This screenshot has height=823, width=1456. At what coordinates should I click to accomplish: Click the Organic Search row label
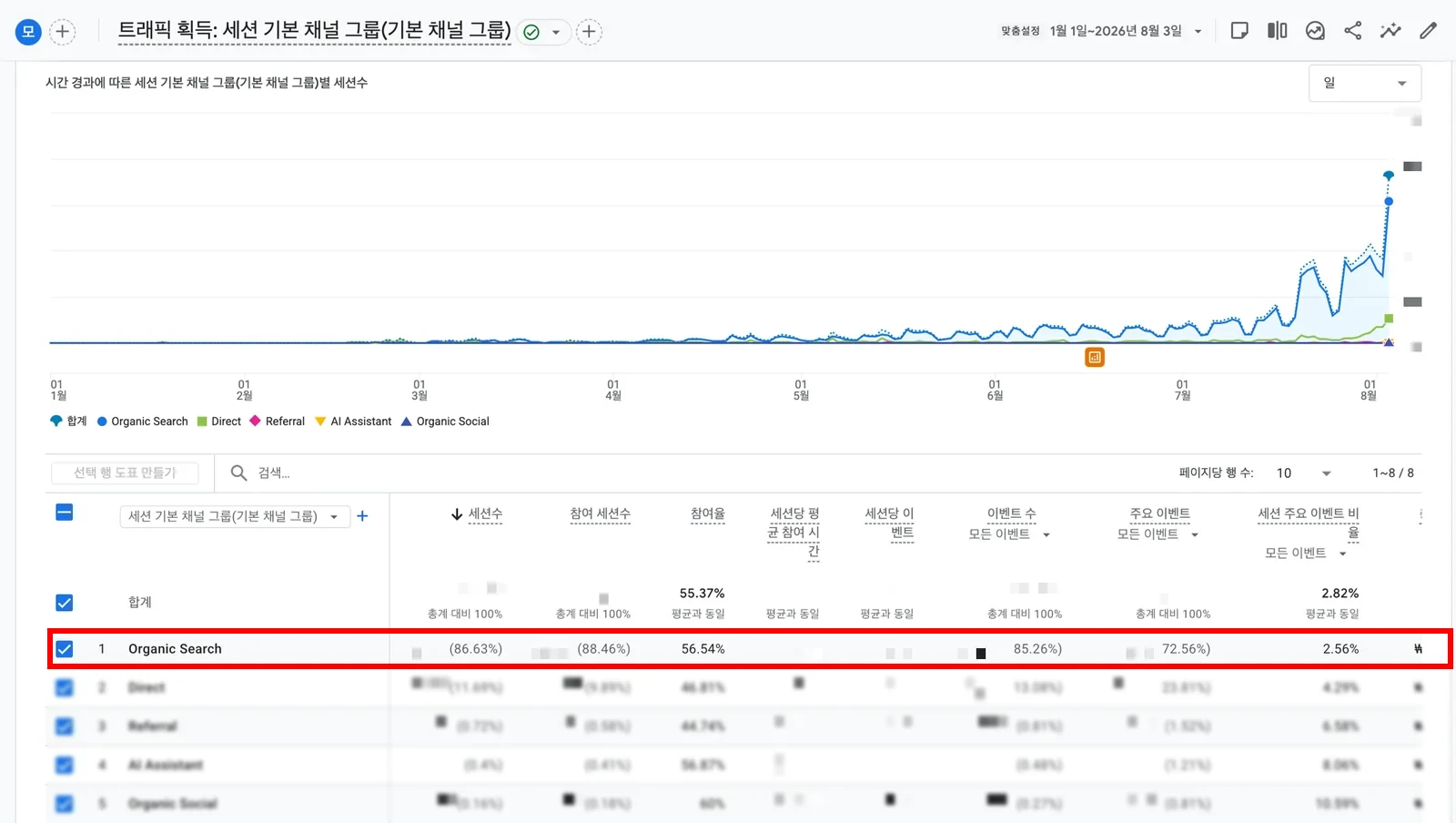click(175, 649)
